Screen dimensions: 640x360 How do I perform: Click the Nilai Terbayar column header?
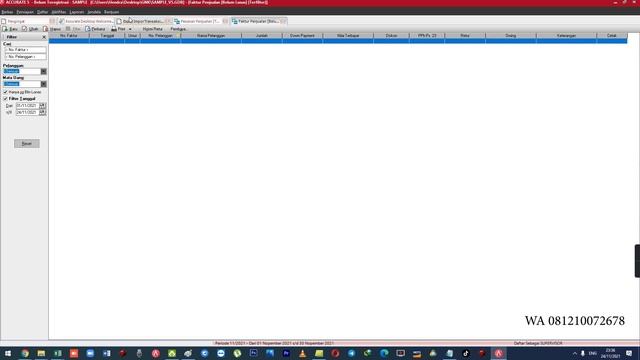[348, 36]
